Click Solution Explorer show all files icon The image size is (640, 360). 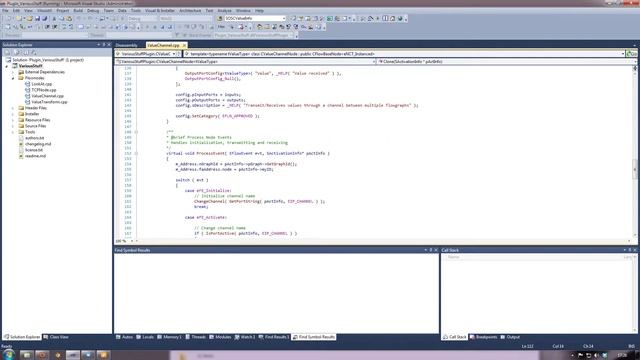click(16, 53)
